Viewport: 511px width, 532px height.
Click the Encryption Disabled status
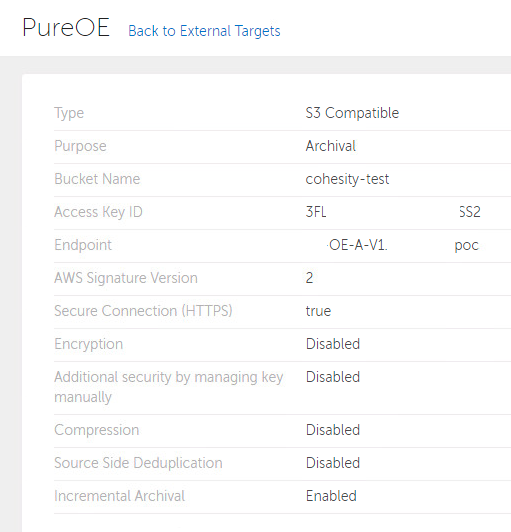coord(333,344)
